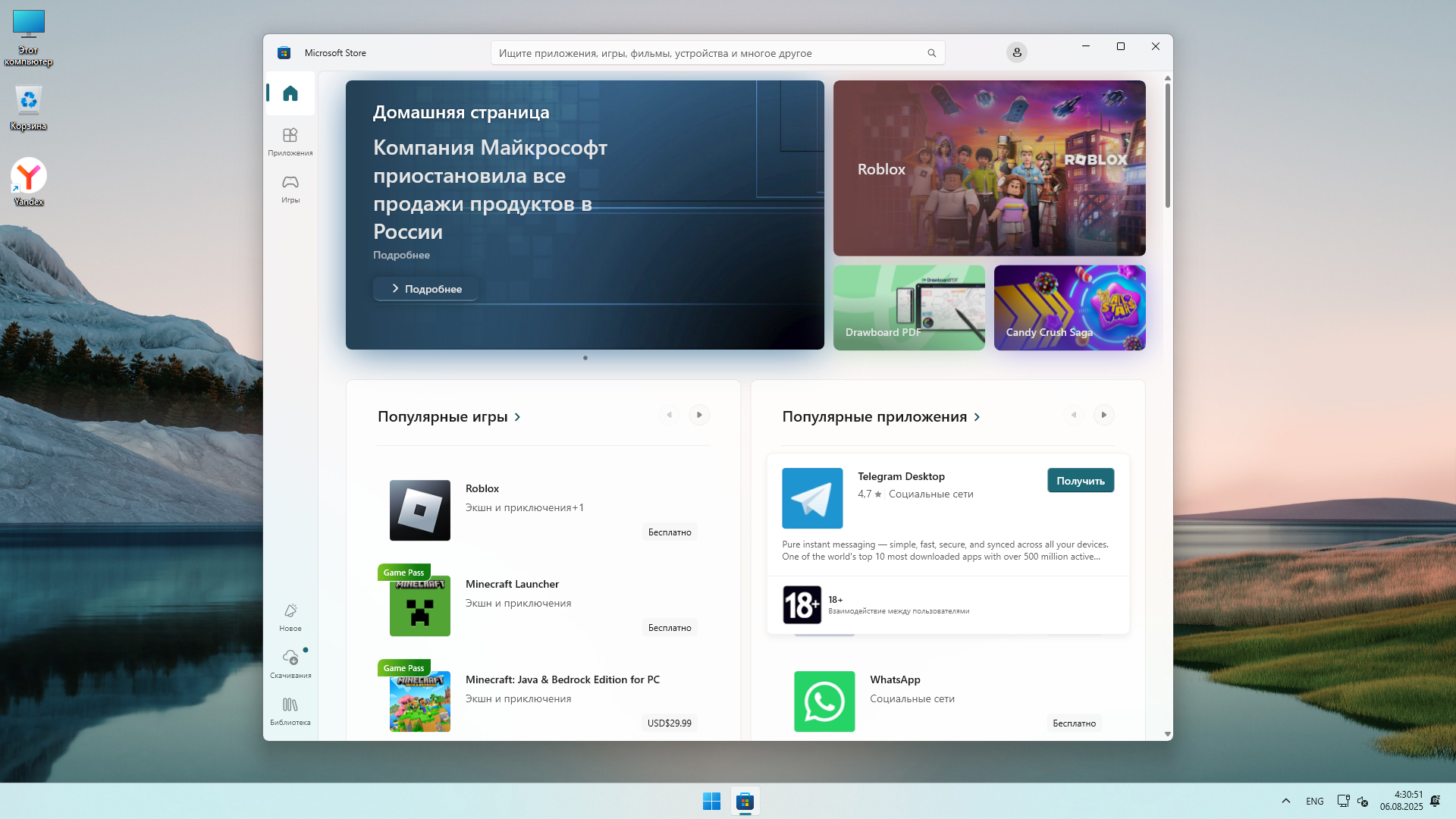This screenshot has height=819, width=1456.
Task: Click the user account profile icon
Action: coord(1016,52)
